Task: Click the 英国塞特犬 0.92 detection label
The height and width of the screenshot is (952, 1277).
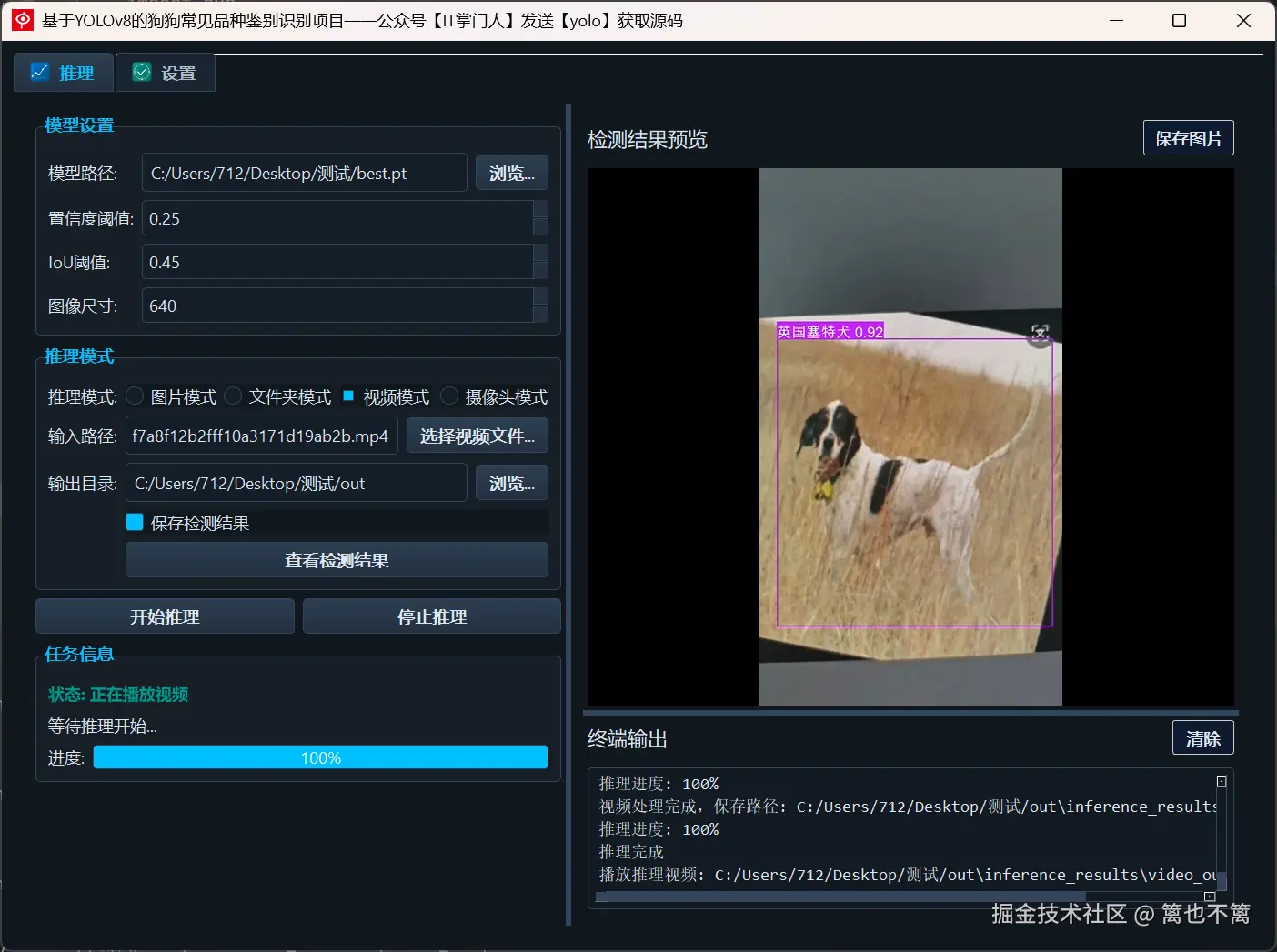Action: click(x=830, y=331)
